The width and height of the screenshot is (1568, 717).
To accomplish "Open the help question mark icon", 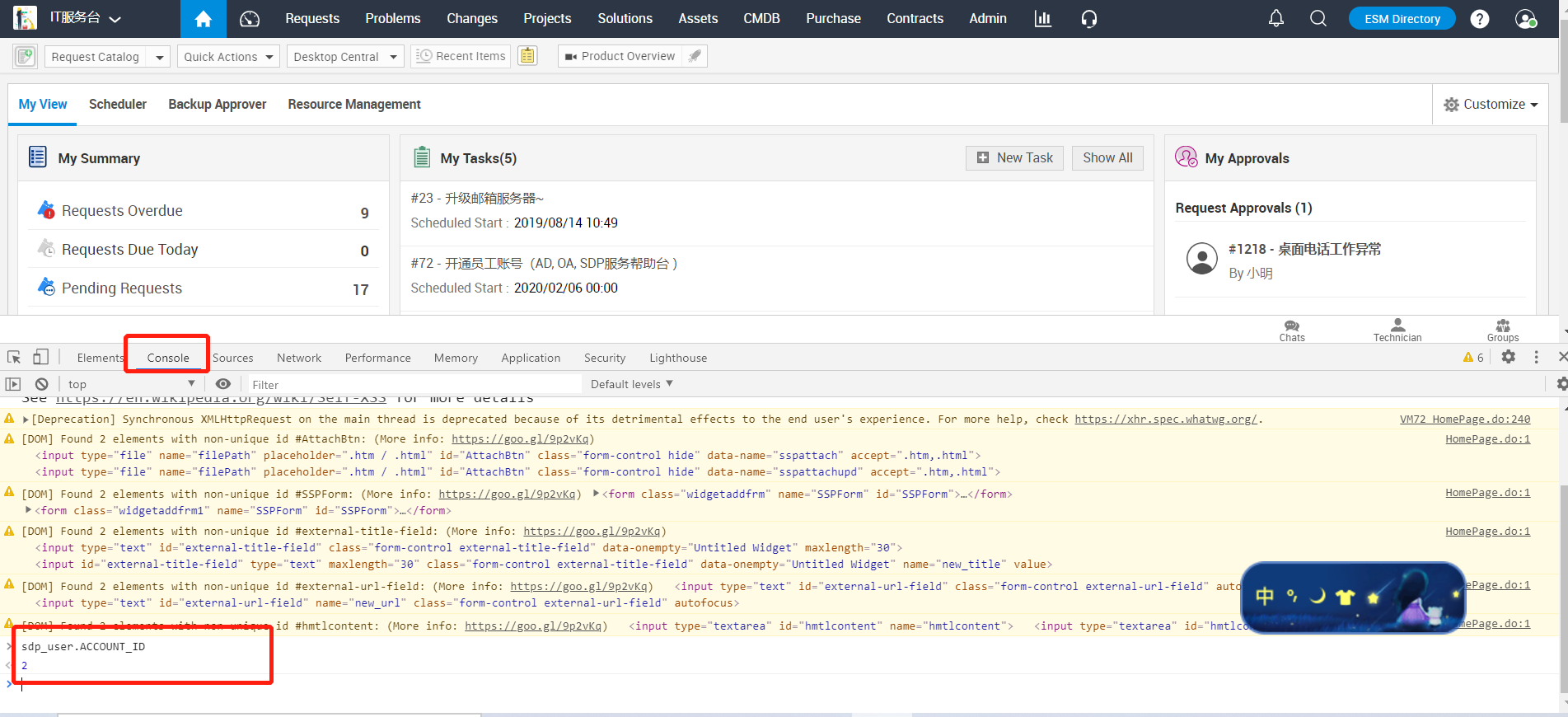I will point(1480,19).
